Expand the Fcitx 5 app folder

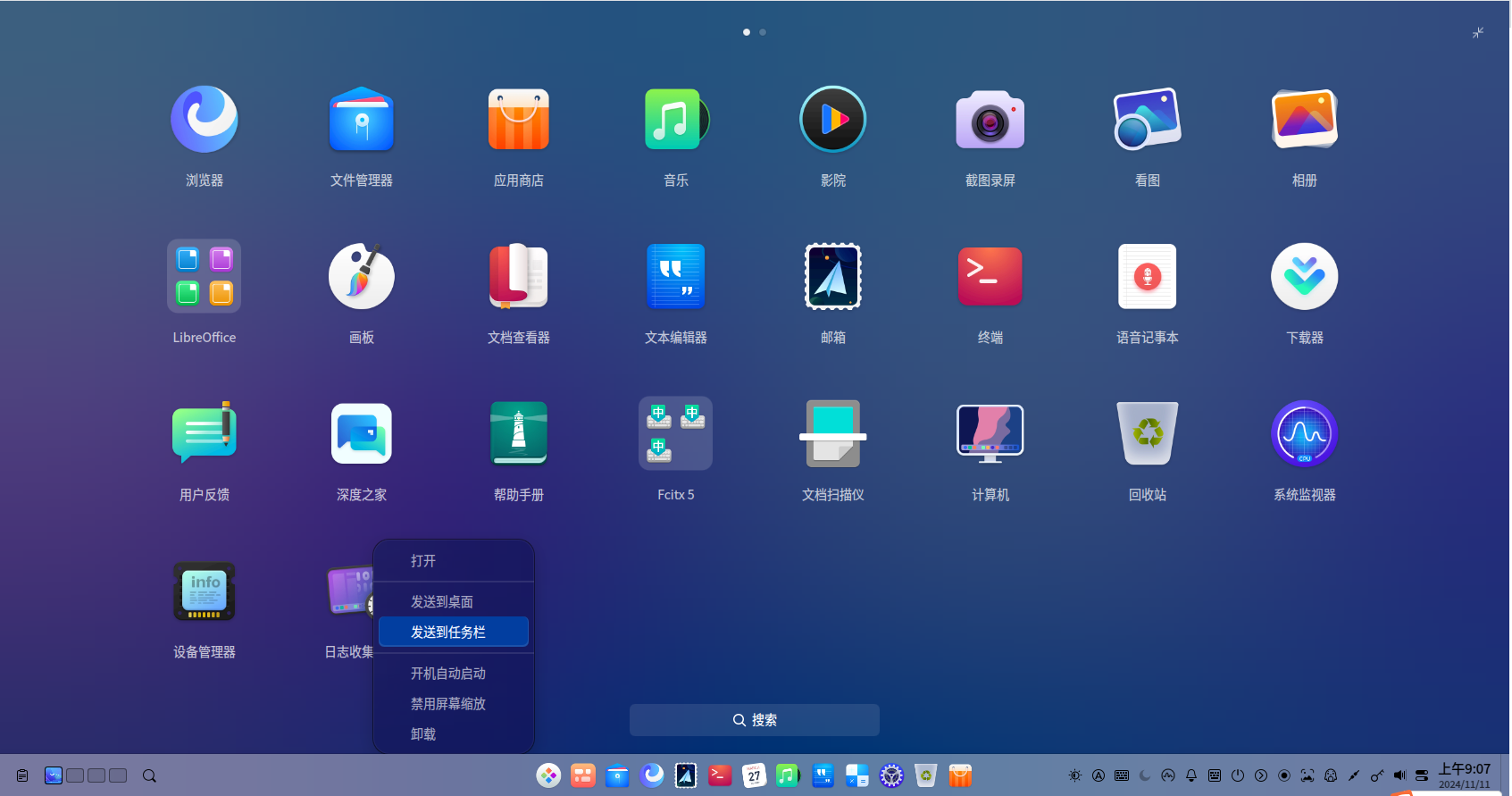click(x=676, y=434)
